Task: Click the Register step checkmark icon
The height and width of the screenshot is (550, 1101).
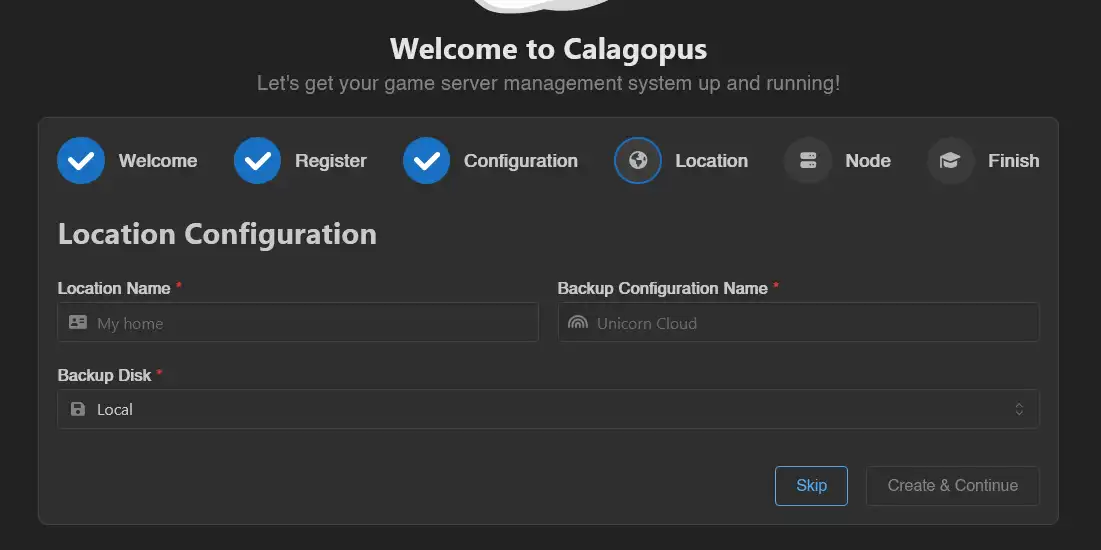Action: coord(257,161)
